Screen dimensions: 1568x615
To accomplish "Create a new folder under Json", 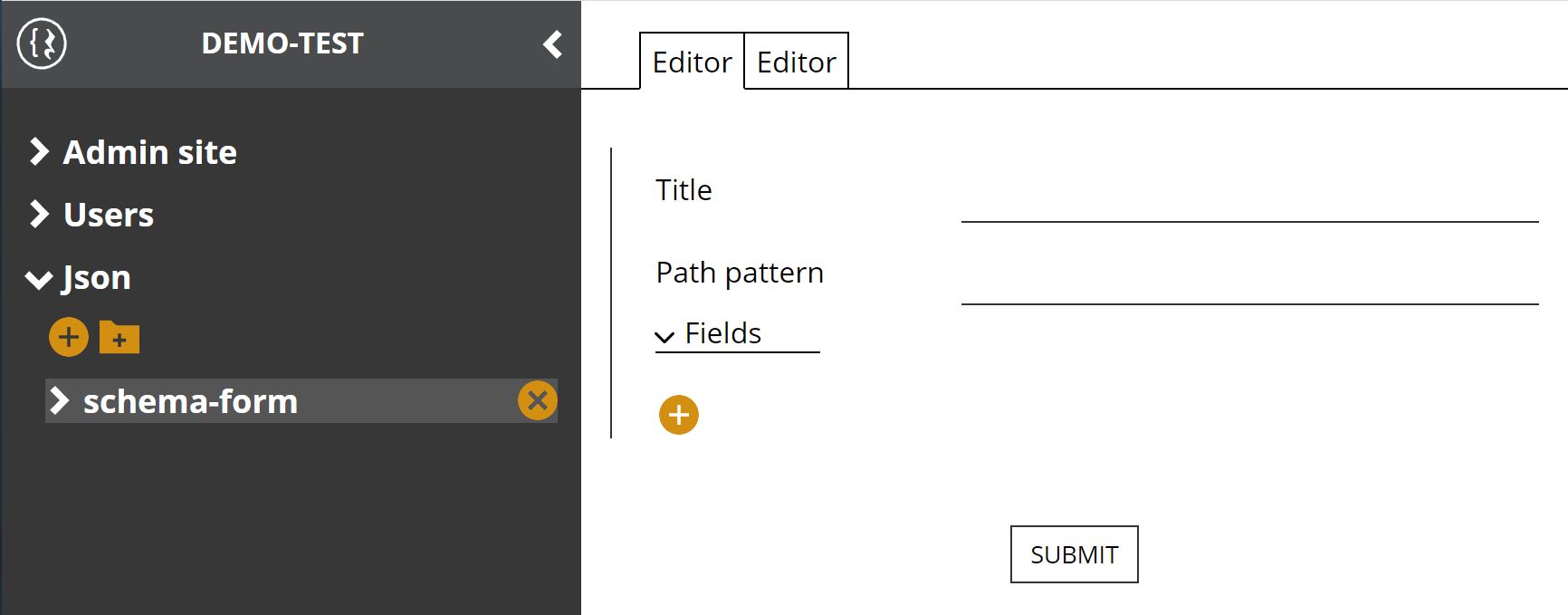I will (119, 337).
